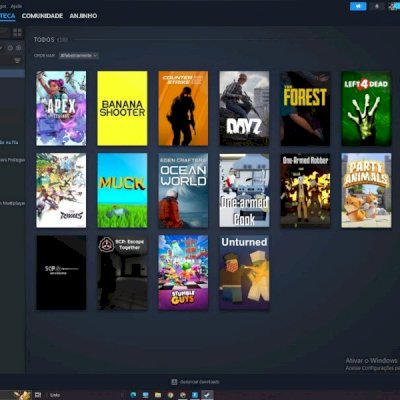
Task: Click the TODOS collection heading
Action: click(x=44, y=40)
